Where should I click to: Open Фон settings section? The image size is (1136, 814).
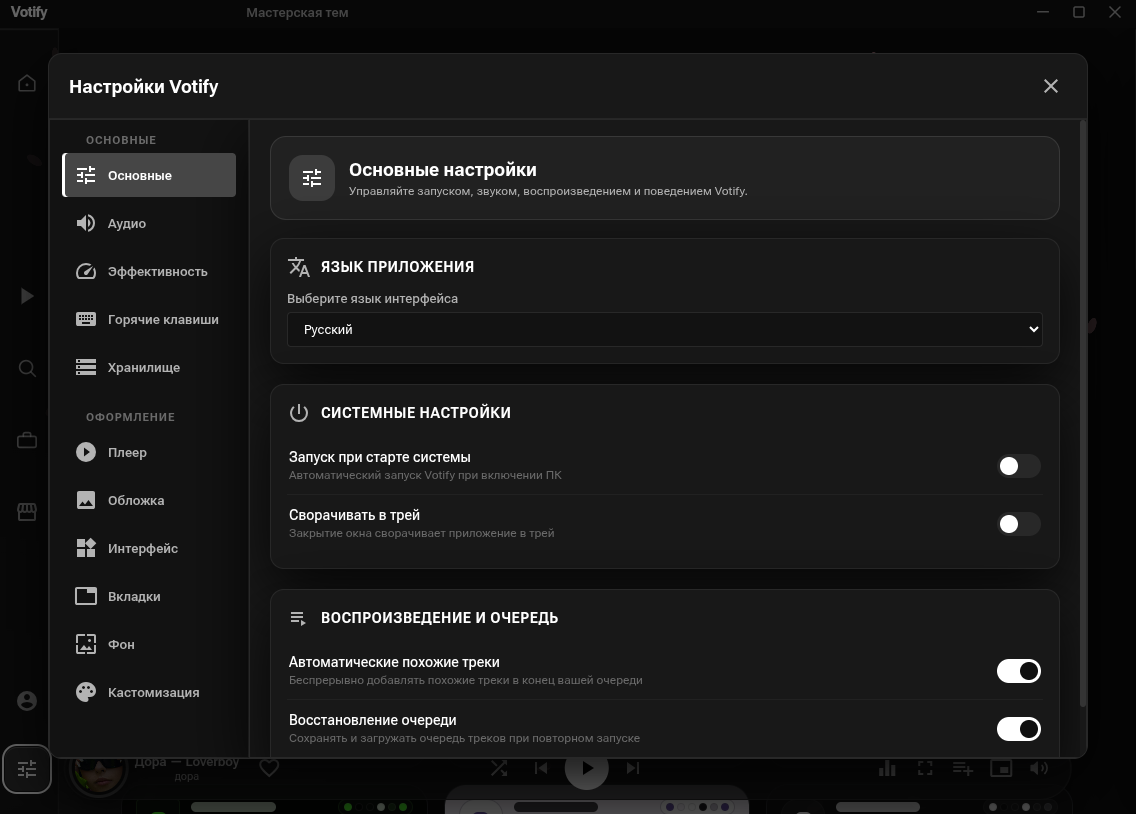(149, 644)
